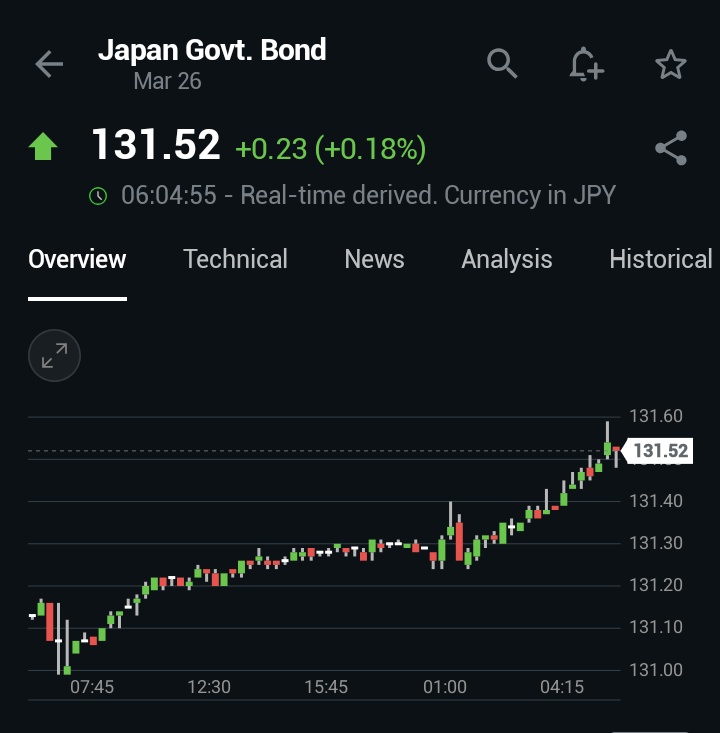This screenshot has height=733, width=720.
Task: Open search with the magnifier icon
Action: pos(502,63)
